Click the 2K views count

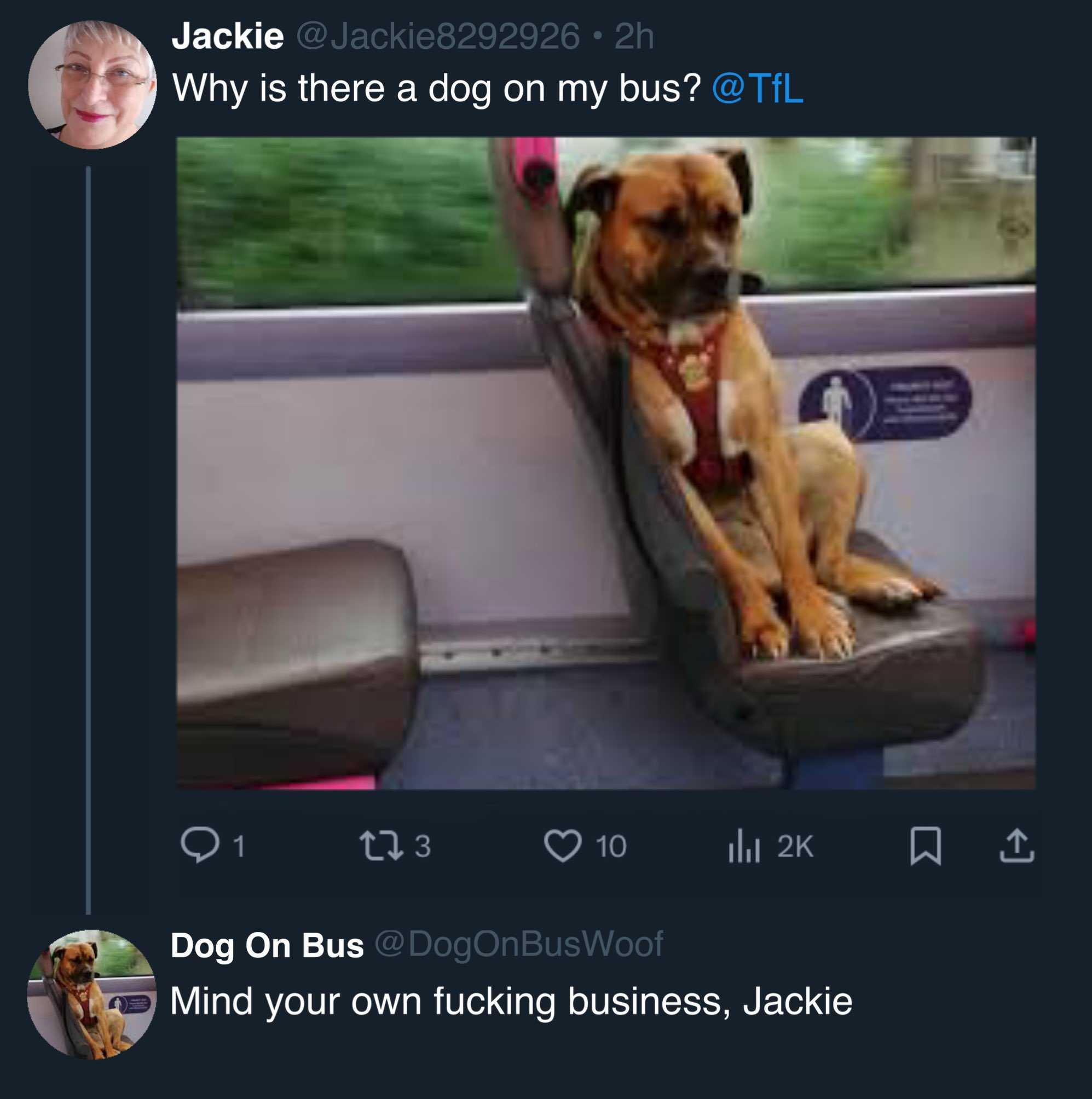point(795,847)
